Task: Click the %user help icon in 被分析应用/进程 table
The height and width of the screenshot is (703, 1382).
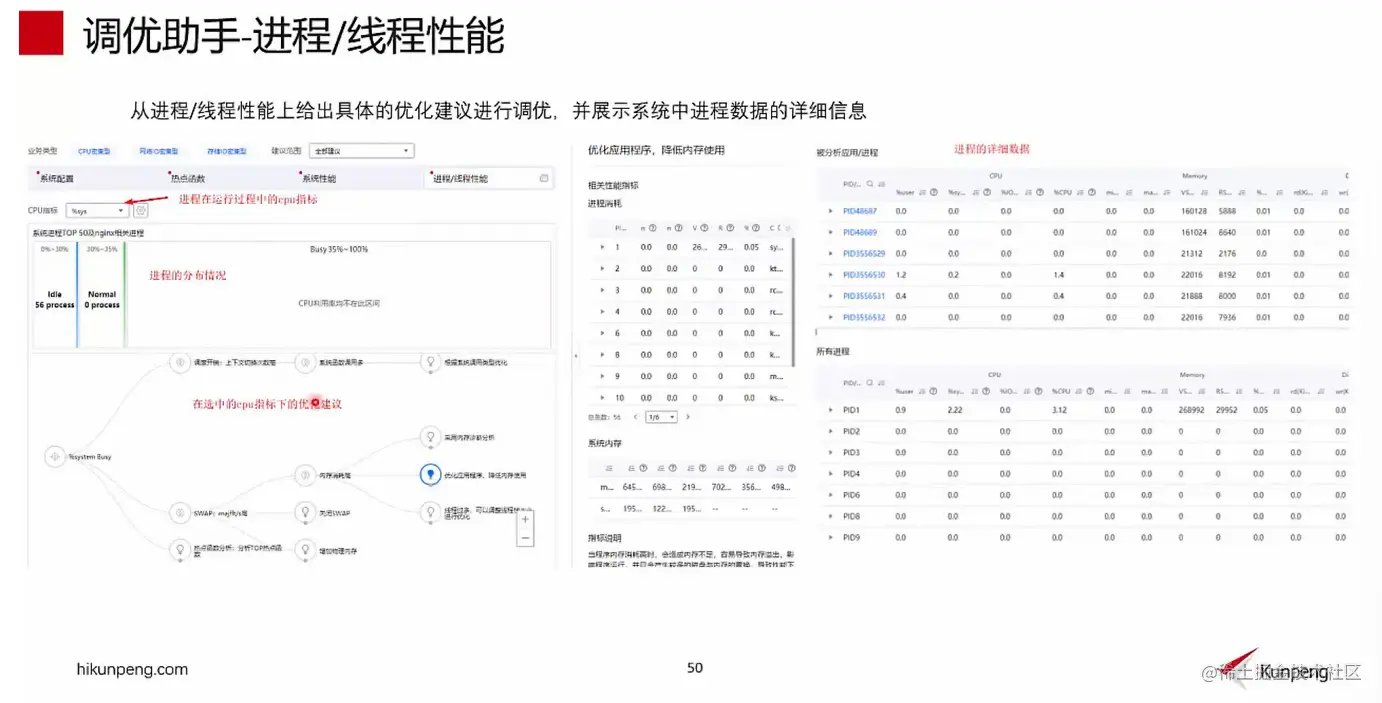Action: (933, 192)
